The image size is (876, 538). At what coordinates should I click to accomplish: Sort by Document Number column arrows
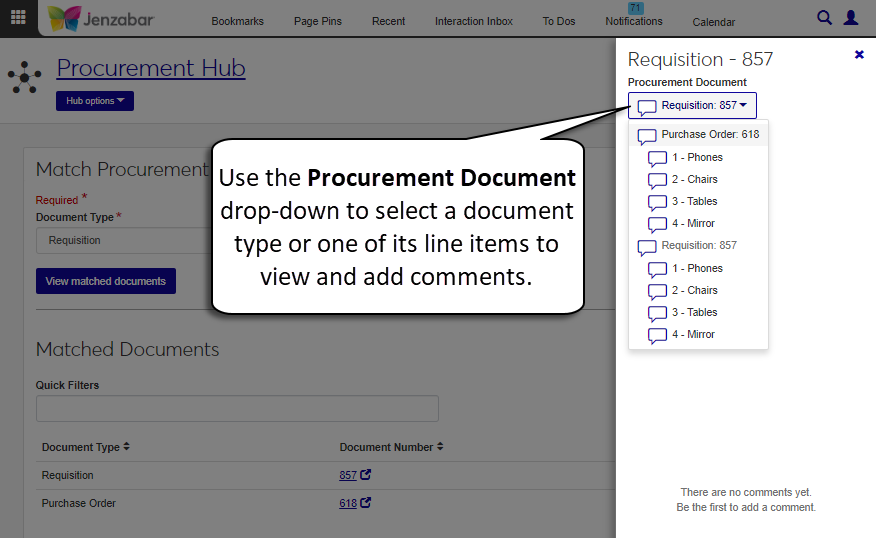click(440, 446)
